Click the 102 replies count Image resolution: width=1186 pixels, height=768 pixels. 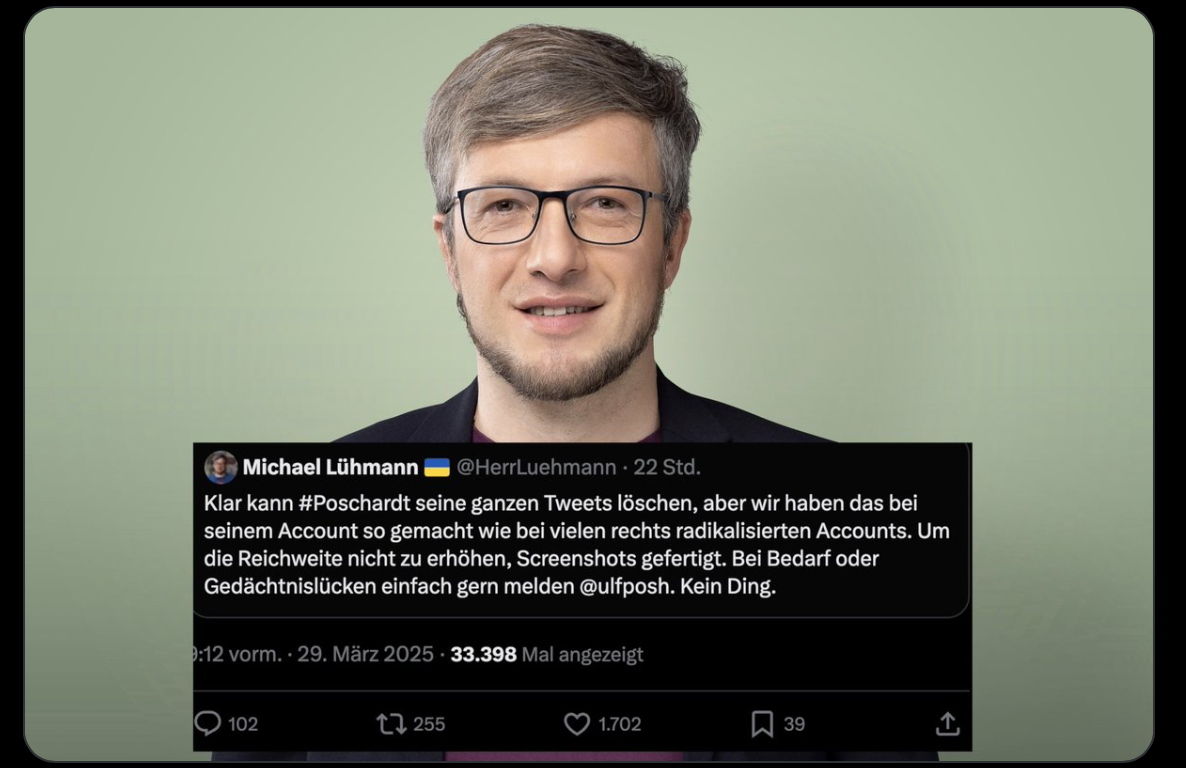(243, 724)
